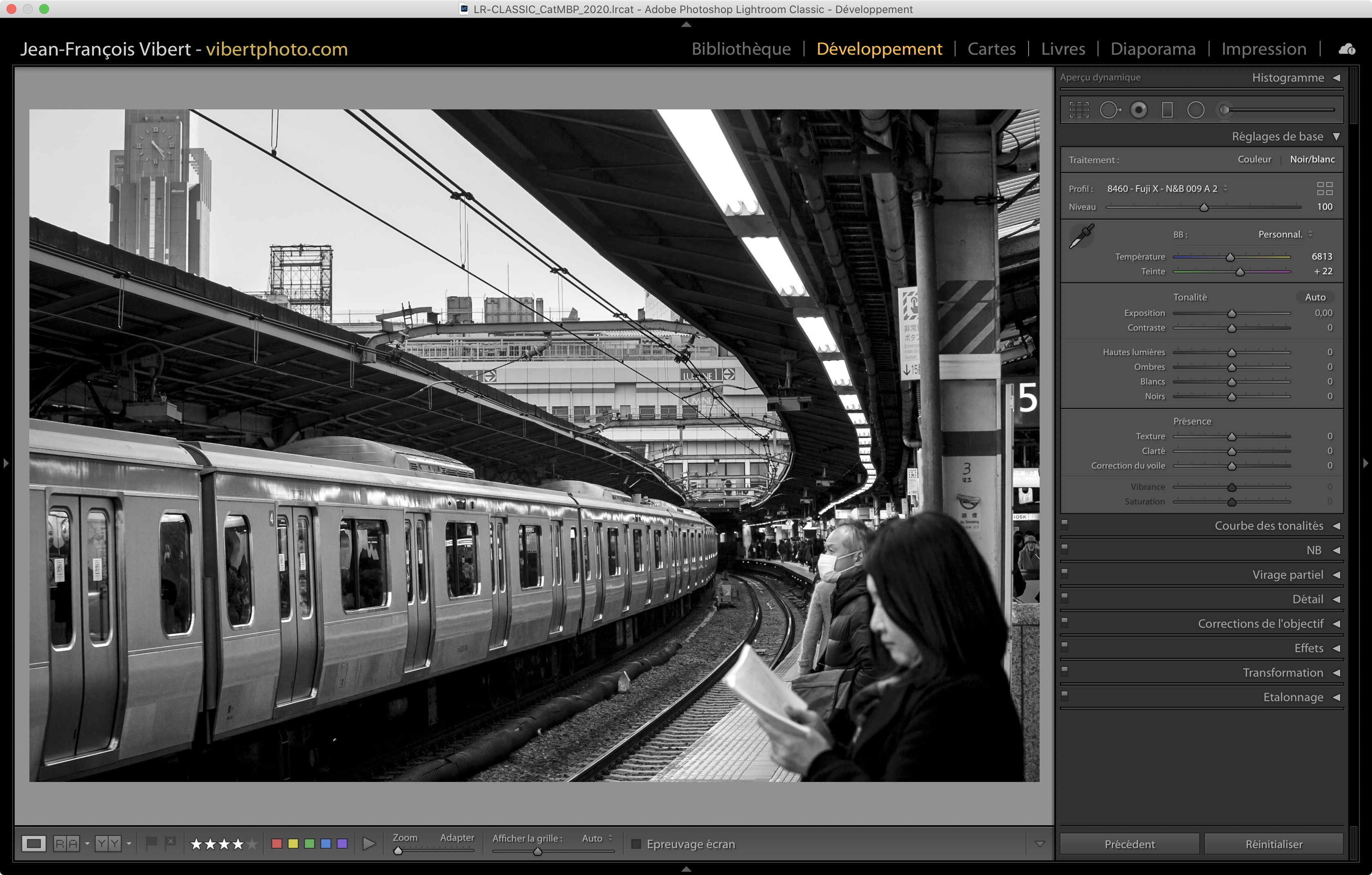Click the cloud sync status icon
The height and width of the screenshot is (875, 1372).
[1346, 49]
